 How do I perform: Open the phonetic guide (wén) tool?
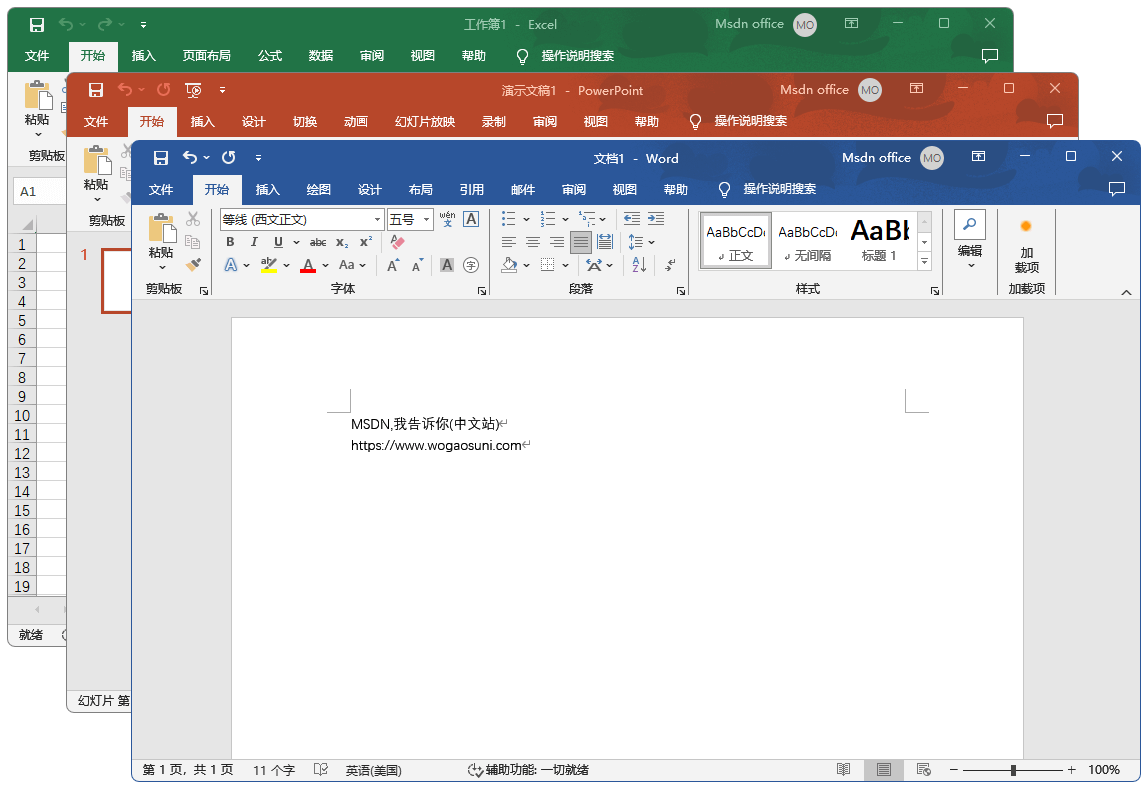[x=447, y=219]
